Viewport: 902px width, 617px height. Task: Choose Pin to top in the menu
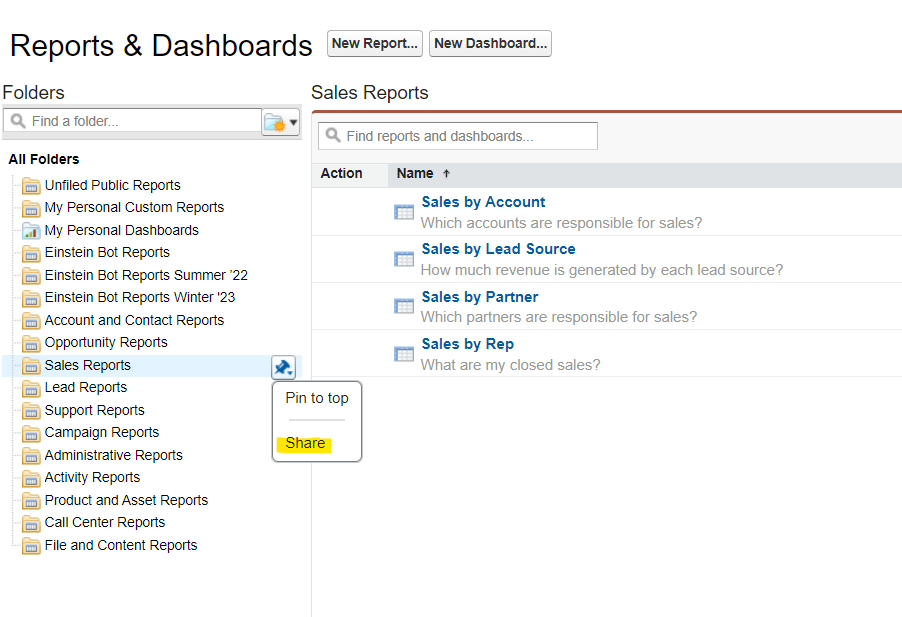[x=317, y=398]
